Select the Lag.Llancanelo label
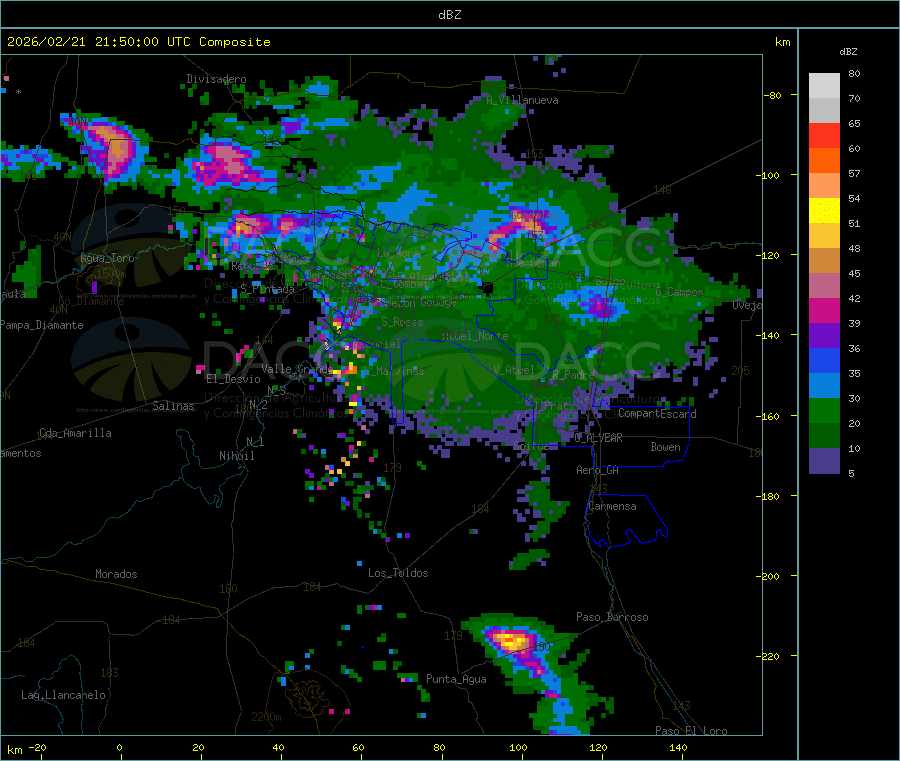This screenshot has height=761, width=900. click(x=63, y=695)
